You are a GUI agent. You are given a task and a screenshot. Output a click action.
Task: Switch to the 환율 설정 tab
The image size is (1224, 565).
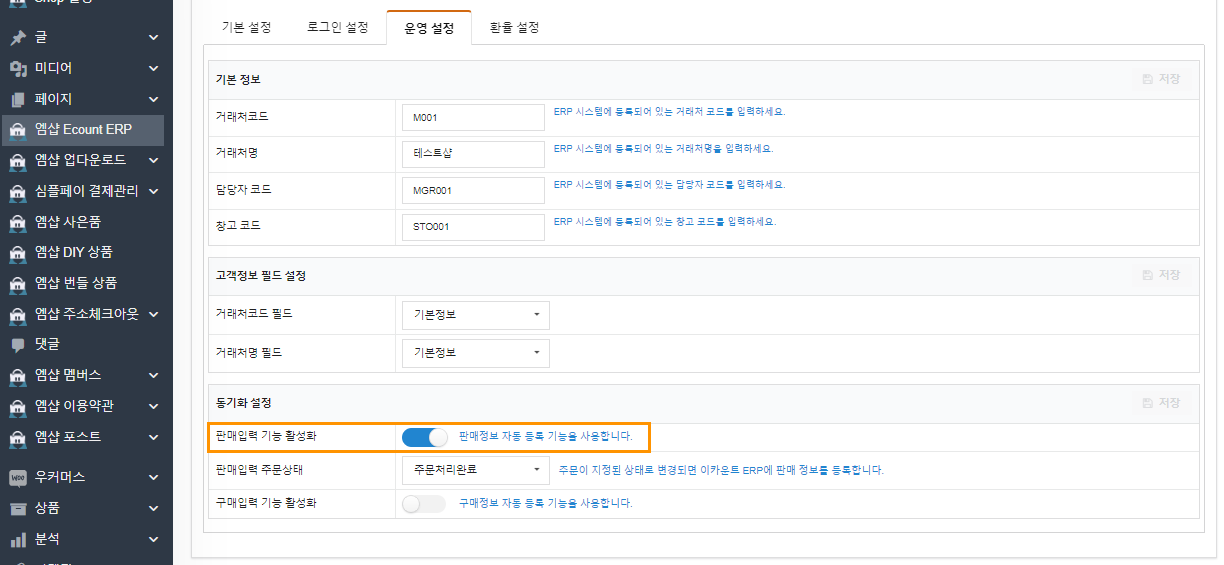coord(514,28)
